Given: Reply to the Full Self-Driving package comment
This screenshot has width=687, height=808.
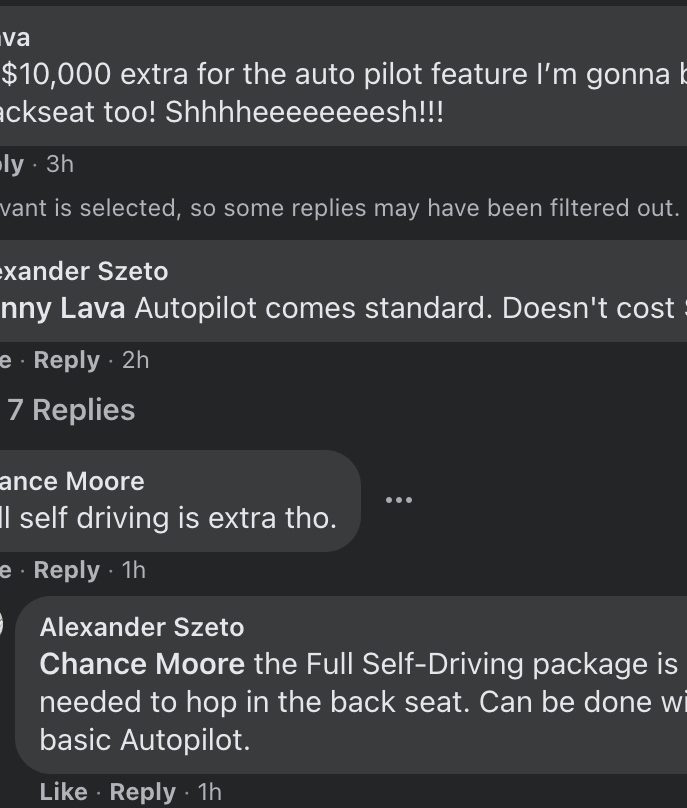Looking at the screenshot, I should [x=142, y=792].
